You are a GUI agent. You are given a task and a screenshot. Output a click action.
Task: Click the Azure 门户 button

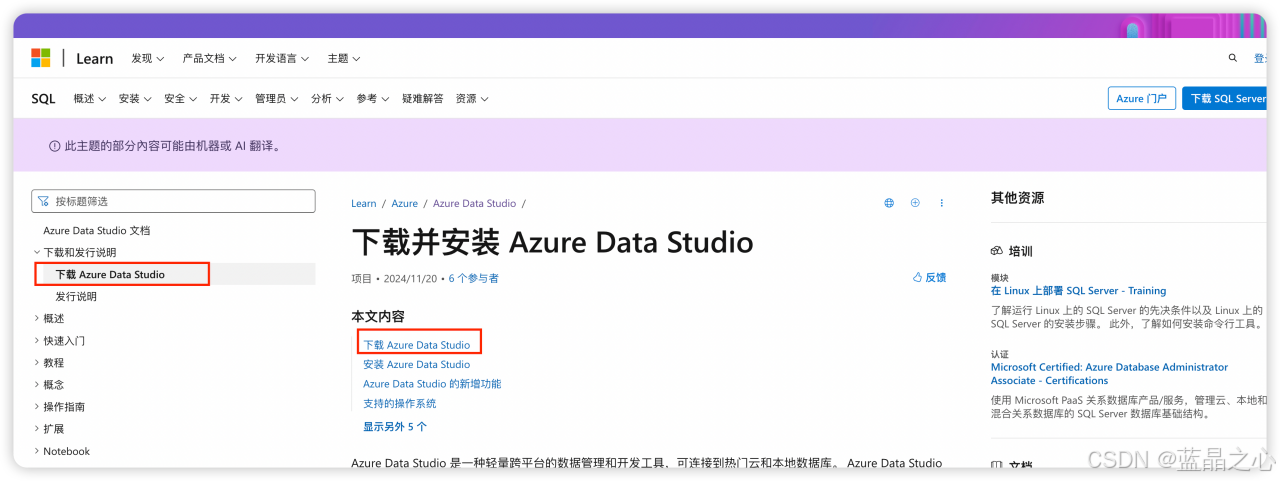tap(1142, 98)
